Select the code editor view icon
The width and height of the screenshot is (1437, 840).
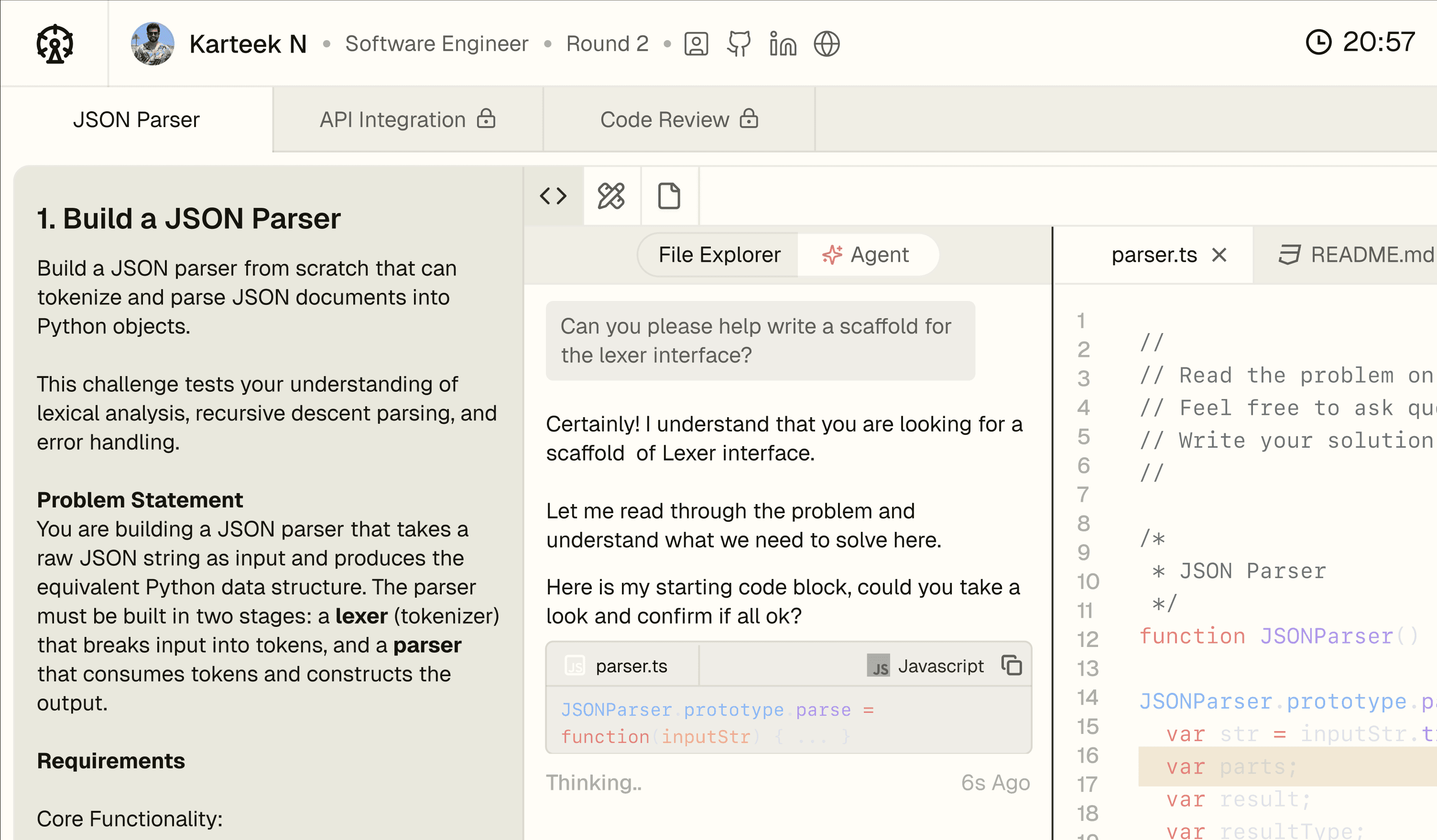pyautogui.click(x=553, y=196)
